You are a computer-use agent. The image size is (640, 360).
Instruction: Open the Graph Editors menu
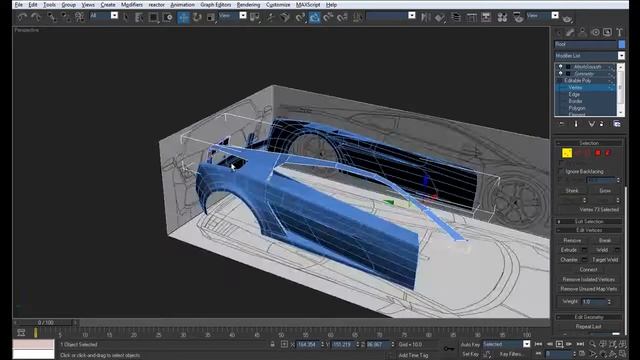[x=216, y=5]
